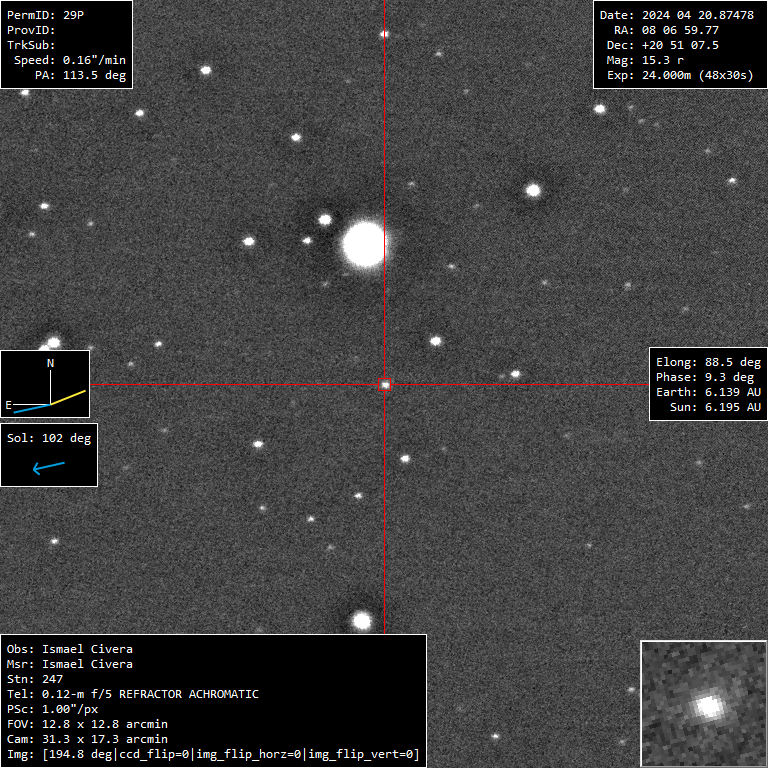Click the 'Elong: 88.5 deg' value

point(708,362)
